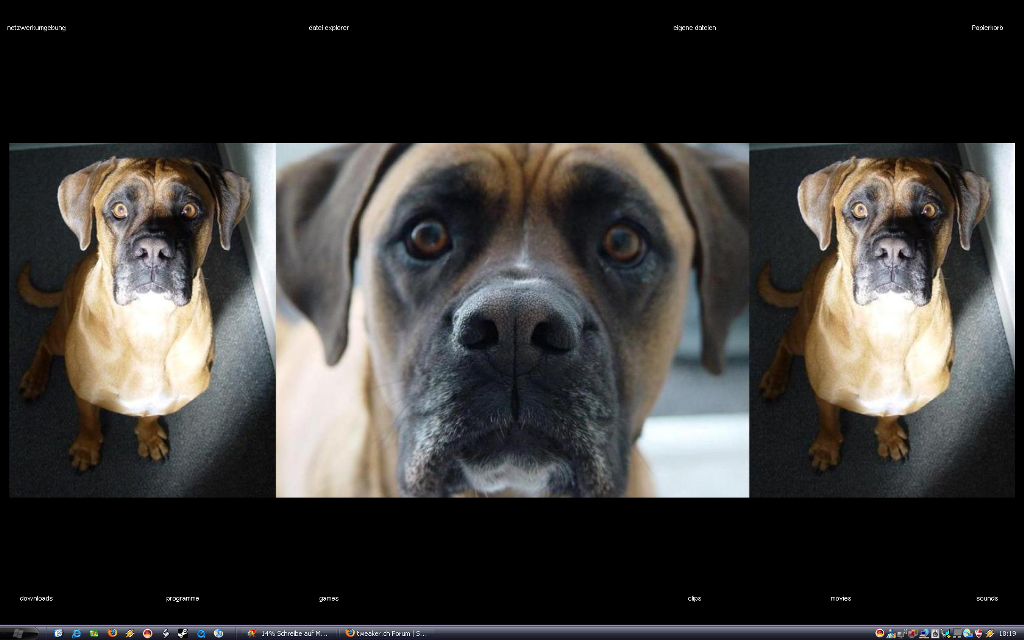The height and width of the screenshot is (640, 1024).
Task: Open the movies desktop shortcut
Action: [x=841, y=599]
